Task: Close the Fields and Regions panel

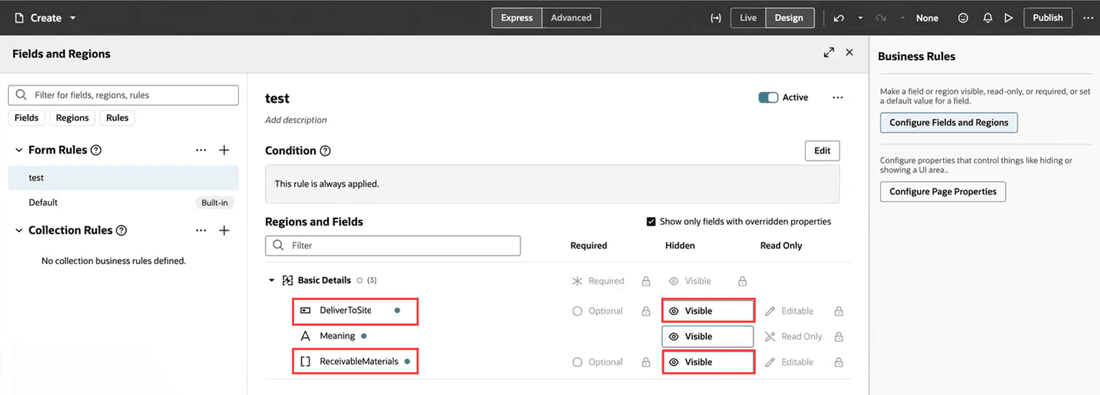Action: pyautogui.click(x=850, y=53)
